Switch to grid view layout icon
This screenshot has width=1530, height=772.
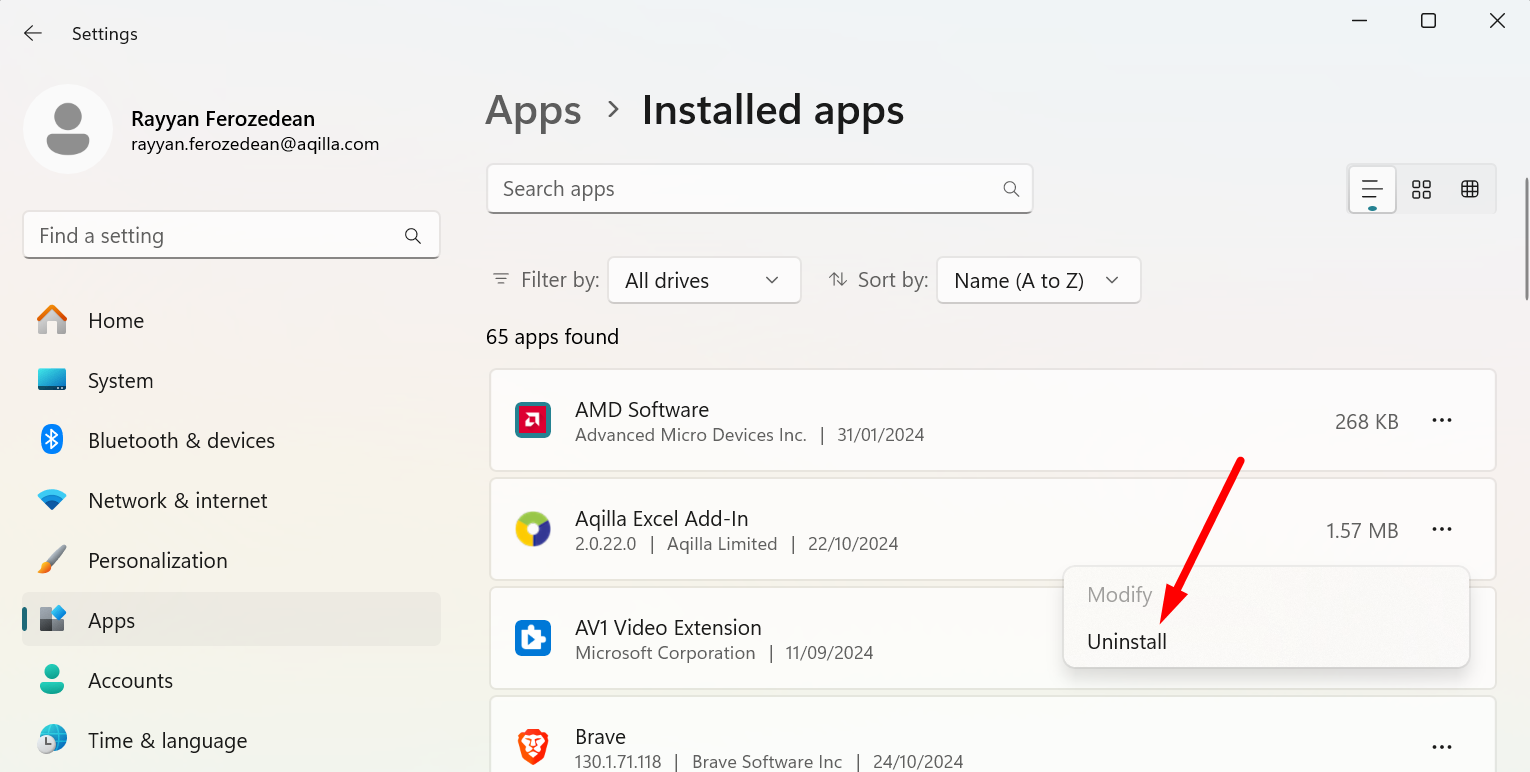point(1421,189)
